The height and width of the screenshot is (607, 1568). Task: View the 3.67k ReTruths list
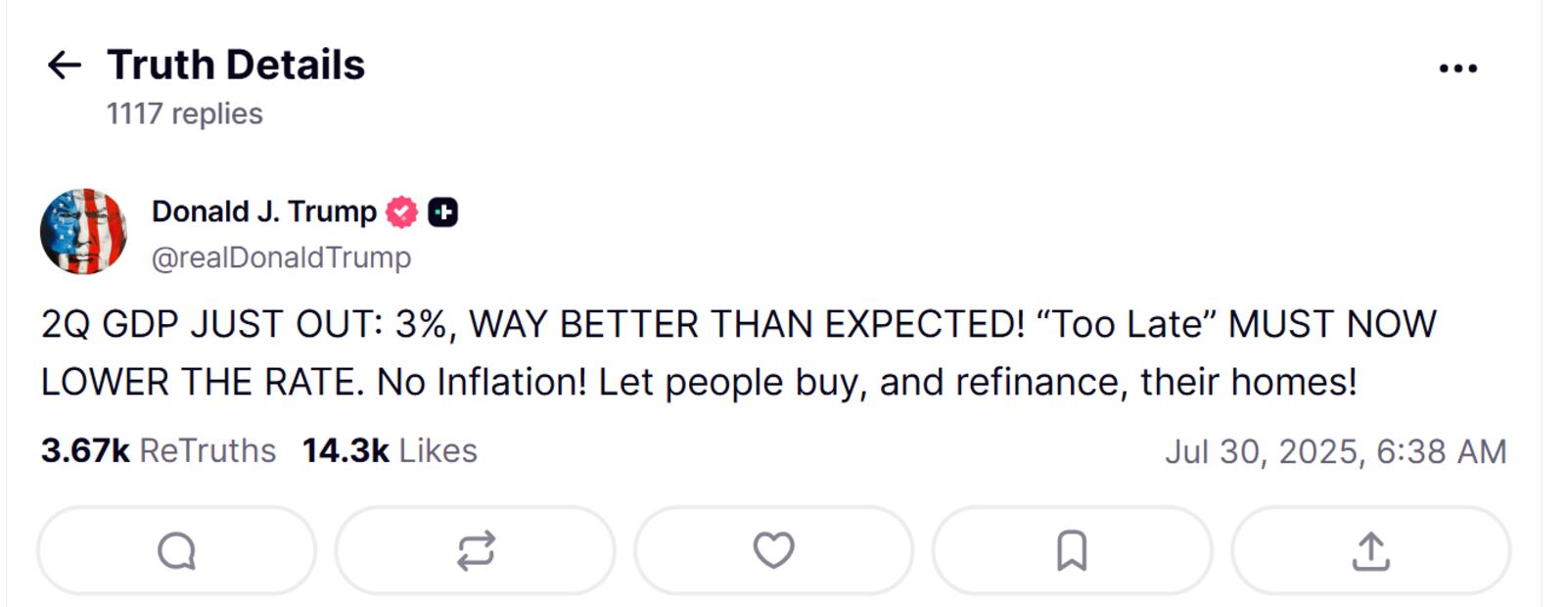tap(159, 450)
